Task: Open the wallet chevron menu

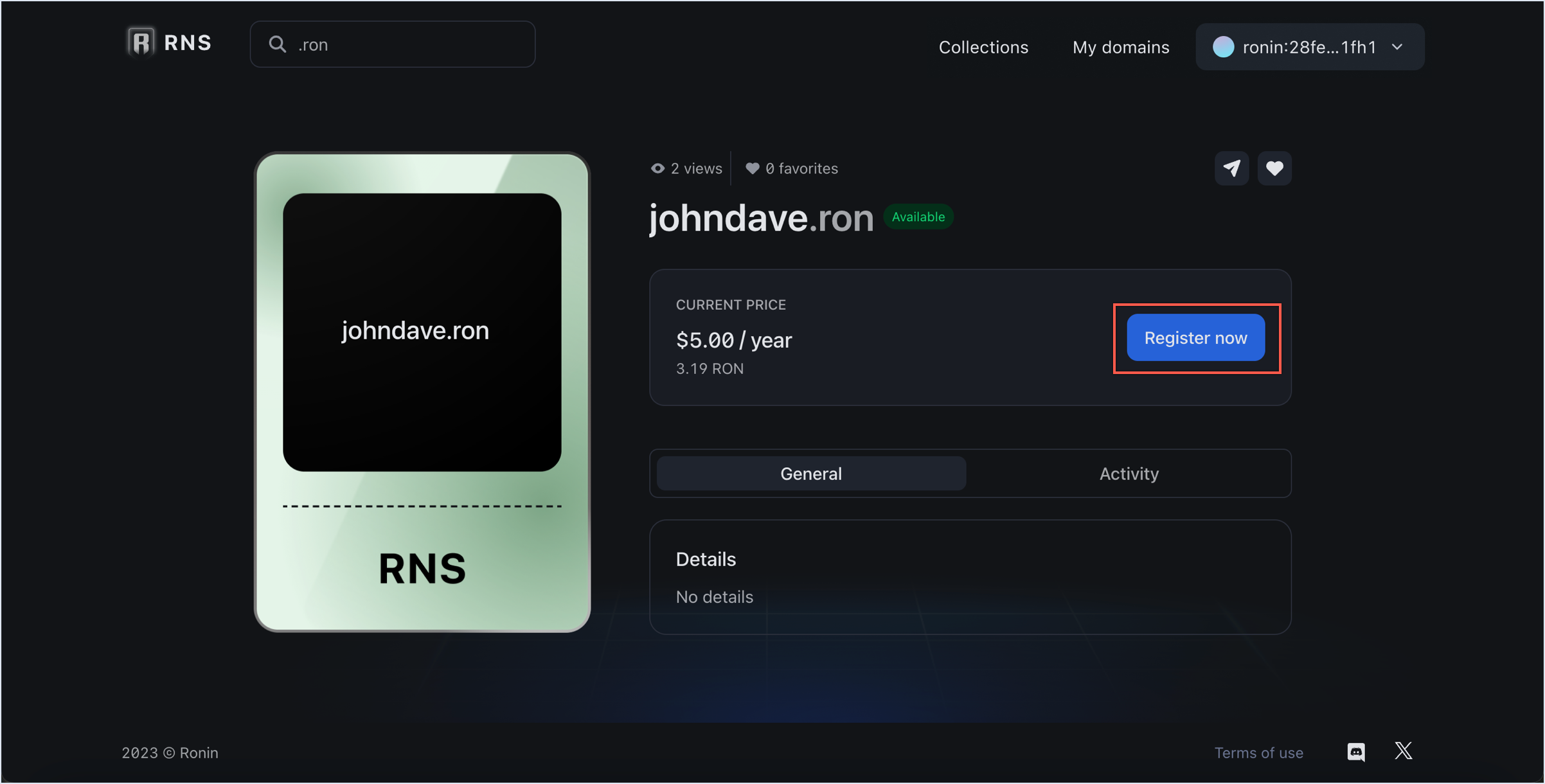Action: [1397, 46]
